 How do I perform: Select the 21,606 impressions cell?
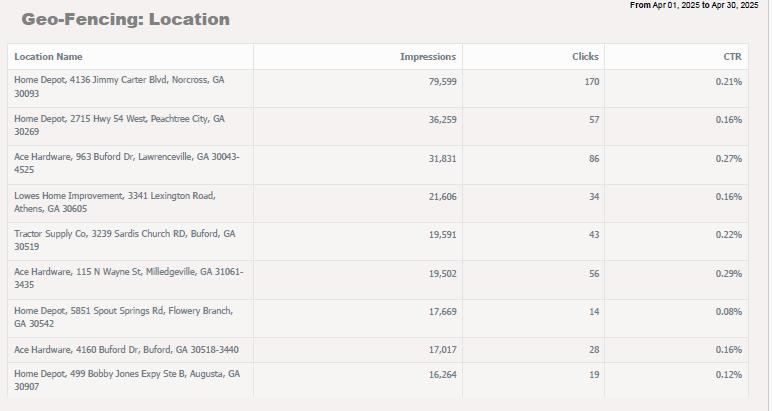[442, 197]
